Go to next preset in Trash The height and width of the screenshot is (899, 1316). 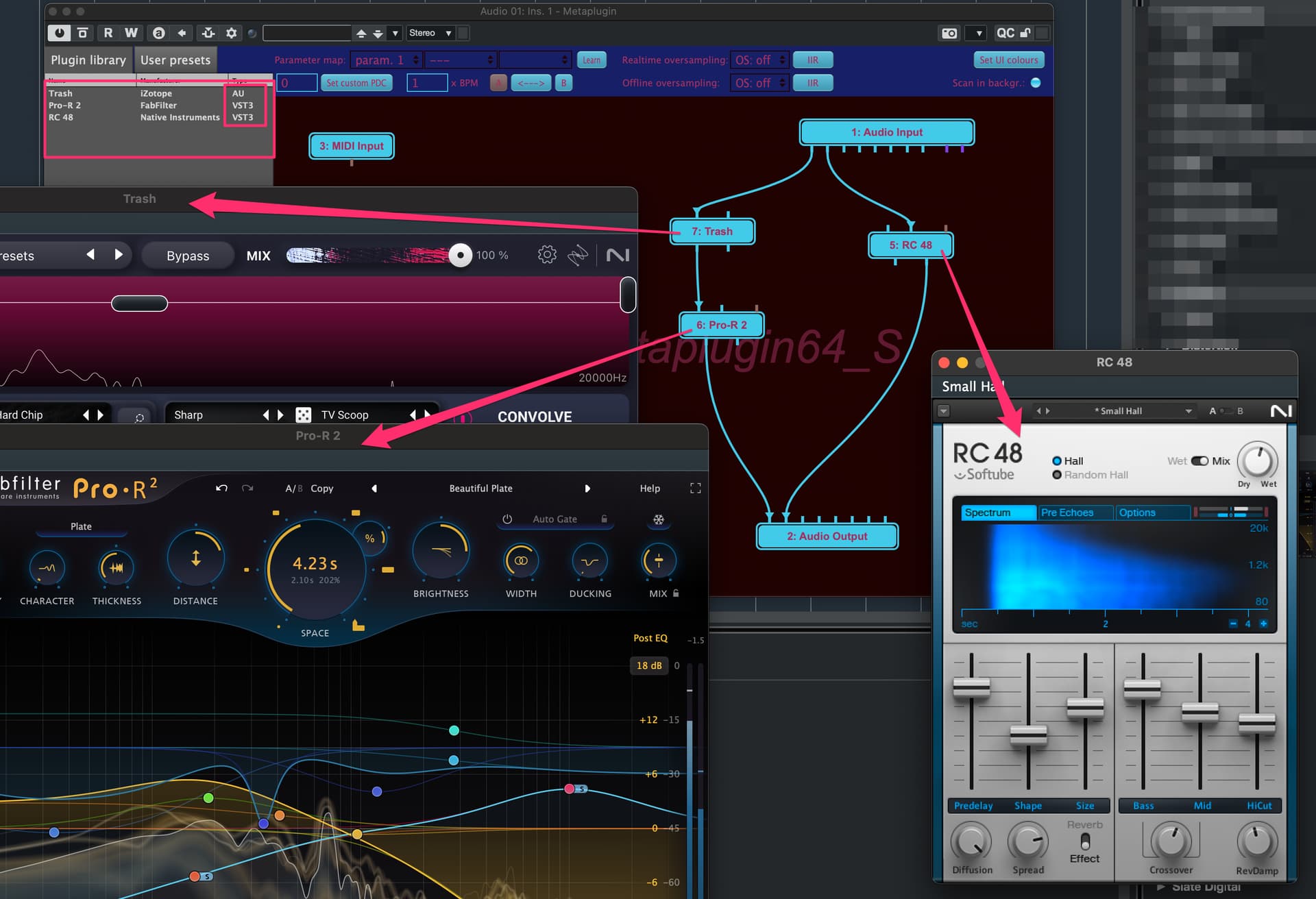pyautogui.click(x=119, y=255)
